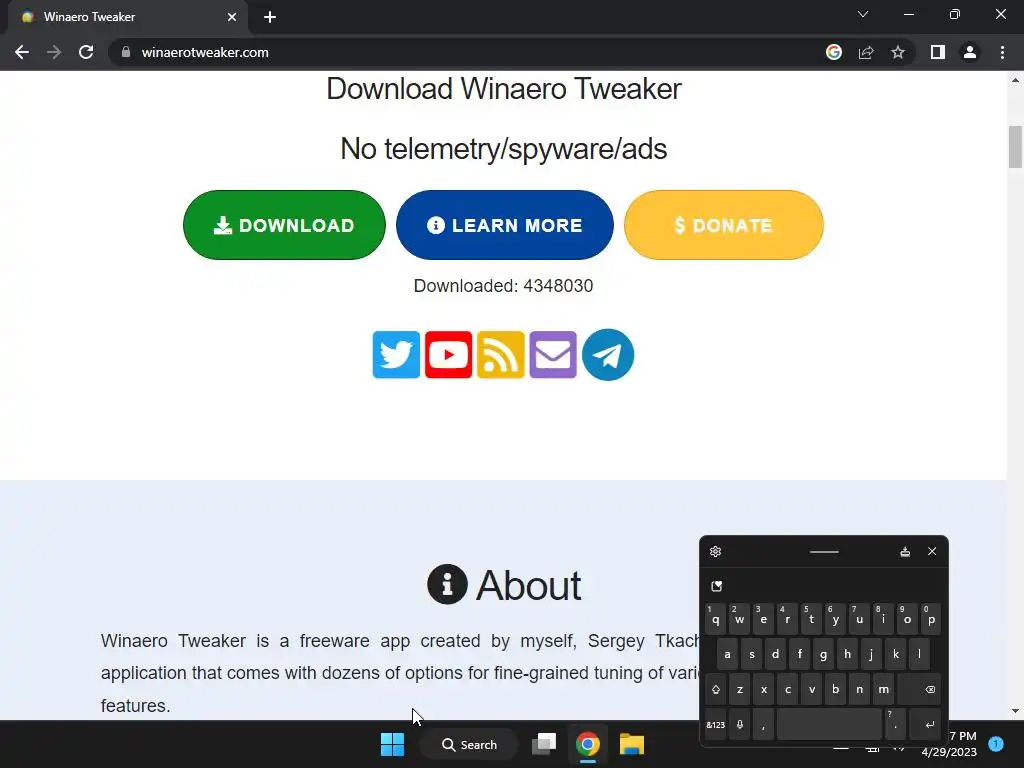Viewport: 1024px width, 768px height.
Task: Click the taskbar Search box
Action: point(468,744)
